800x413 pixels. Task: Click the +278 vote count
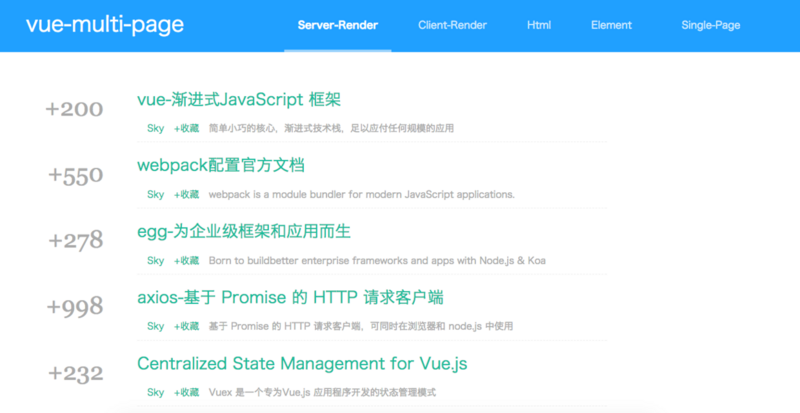[76, 240]
